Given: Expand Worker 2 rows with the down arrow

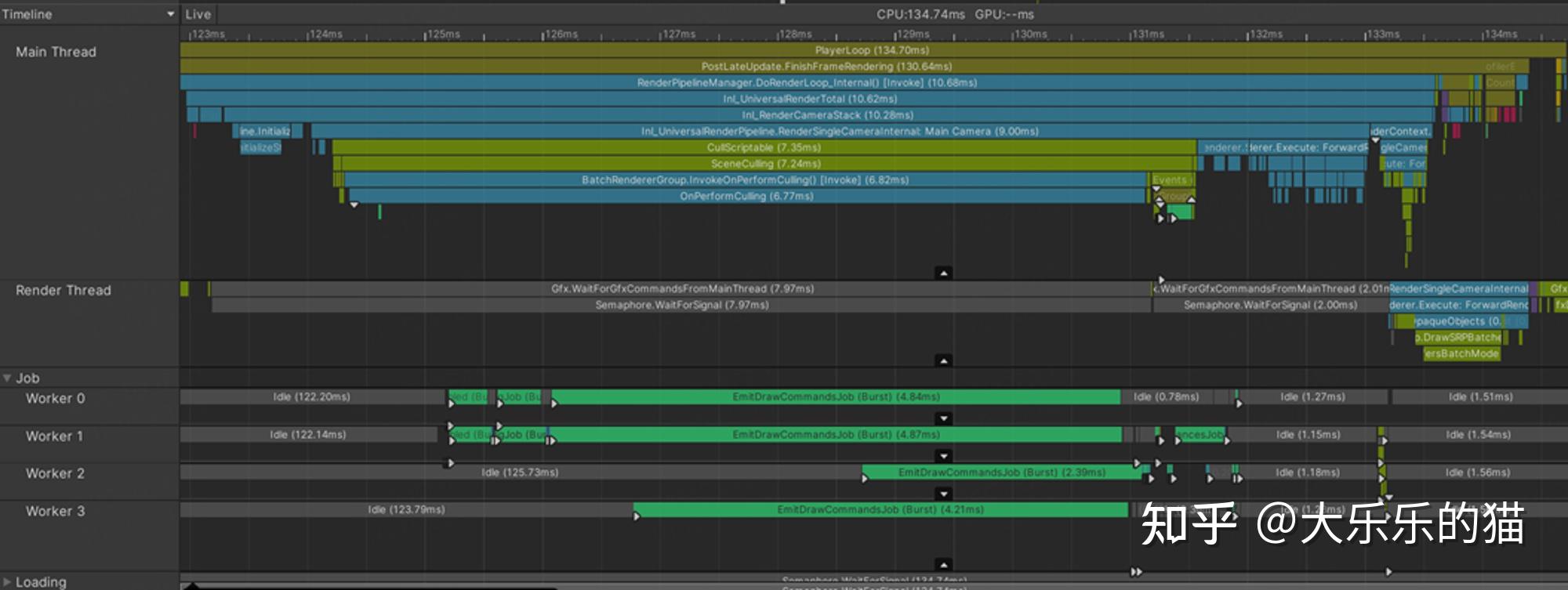Looking at the screenshot, I should pos(944,494).
